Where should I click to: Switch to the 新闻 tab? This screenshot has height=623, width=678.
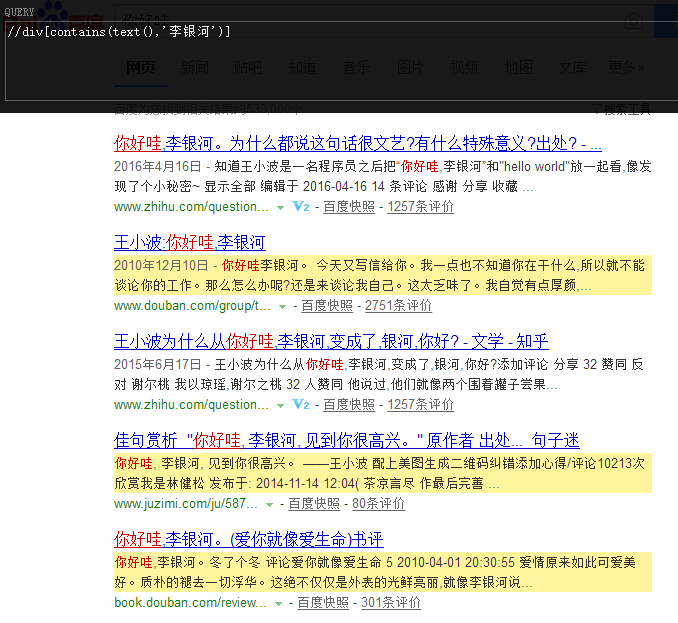(x=194, y=68)
